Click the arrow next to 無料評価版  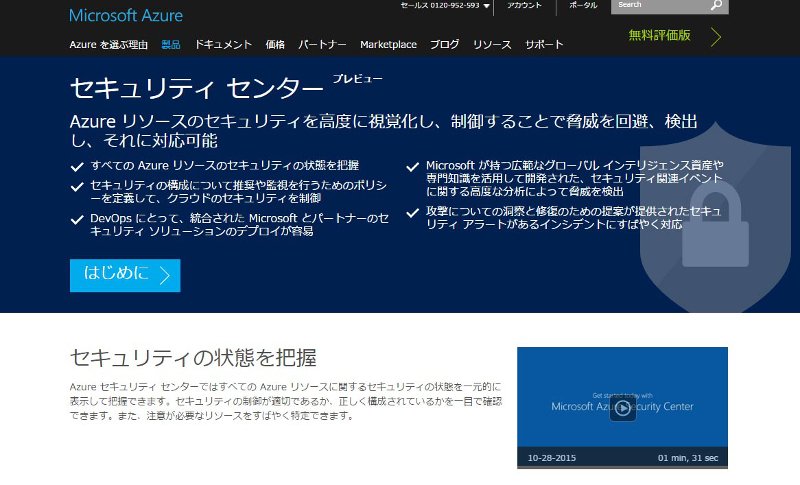[x=716, y=37]
